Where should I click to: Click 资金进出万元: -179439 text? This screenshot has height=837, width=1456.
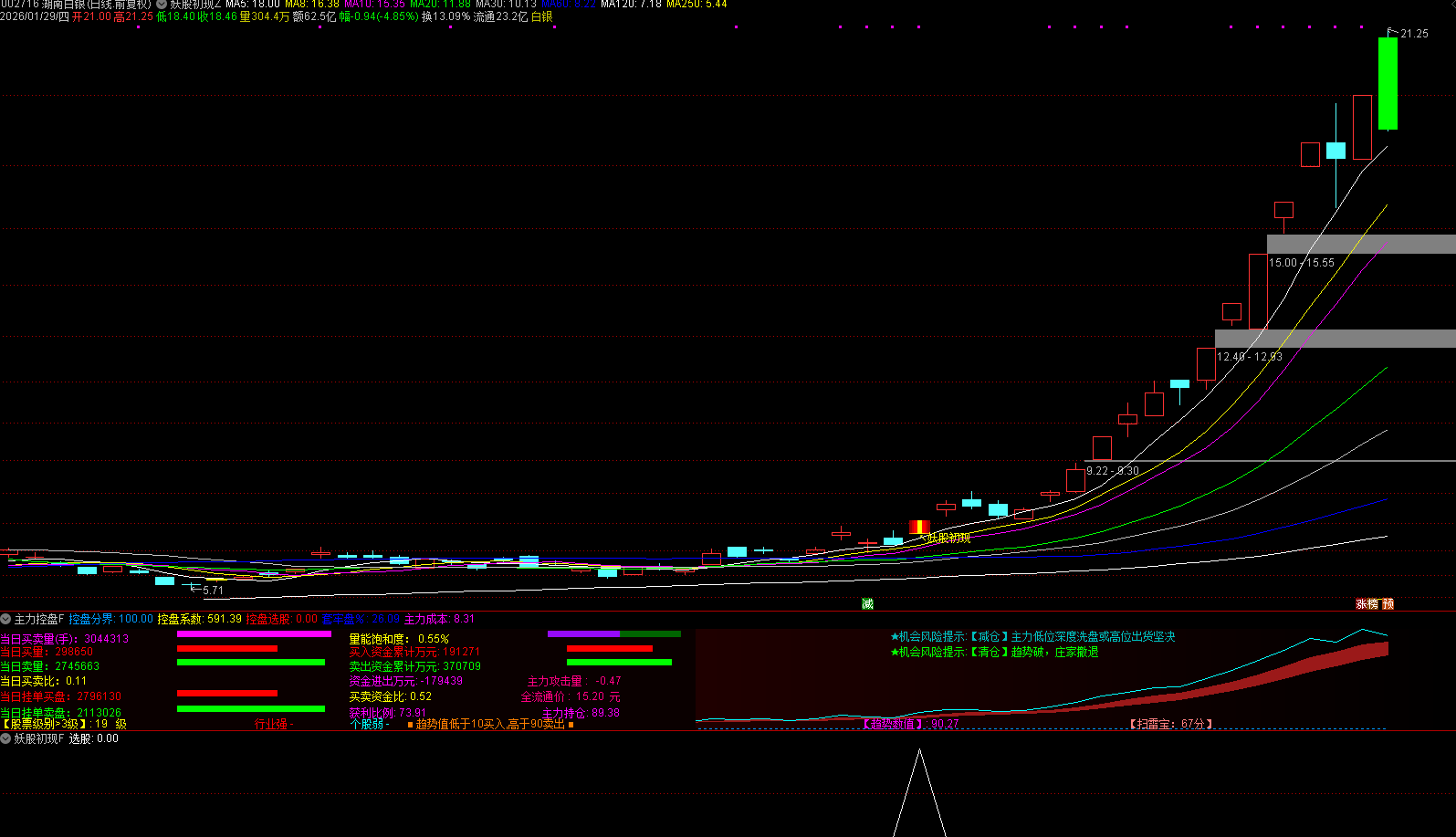click(x=406, y=681)
